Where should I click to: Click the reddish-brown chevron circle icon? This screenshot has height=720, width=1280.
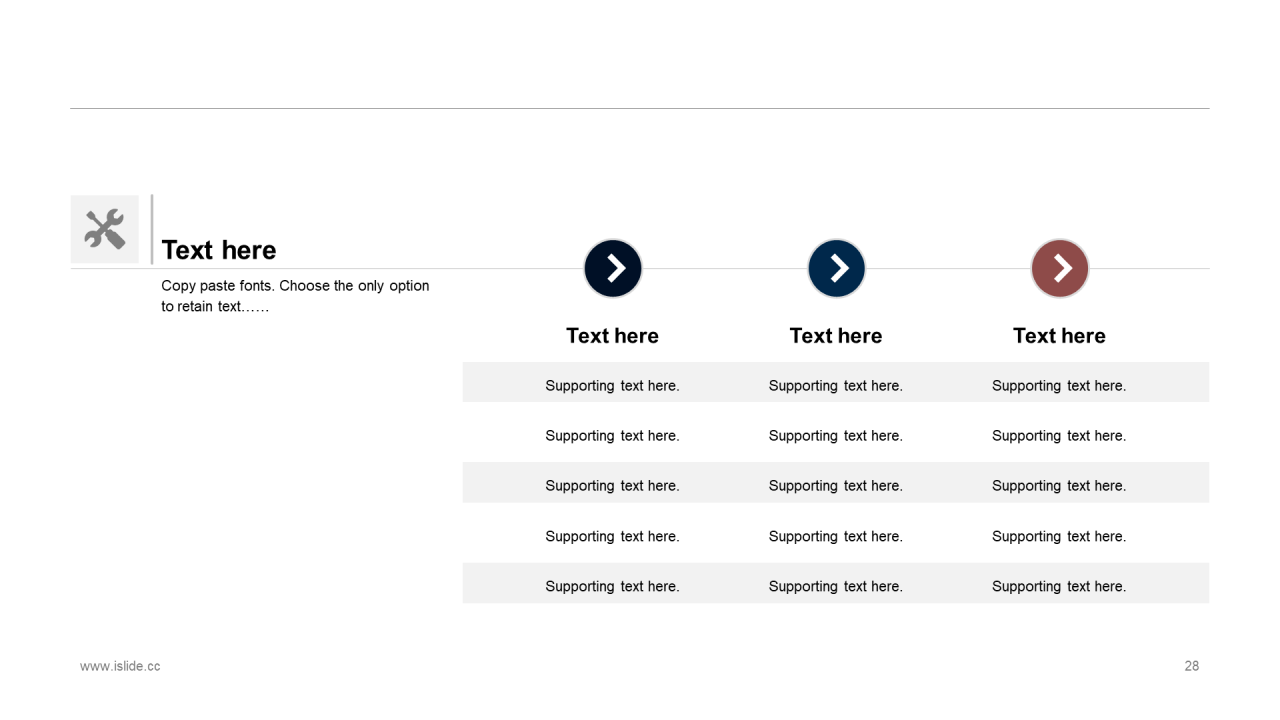click(x=1059, y=268)
